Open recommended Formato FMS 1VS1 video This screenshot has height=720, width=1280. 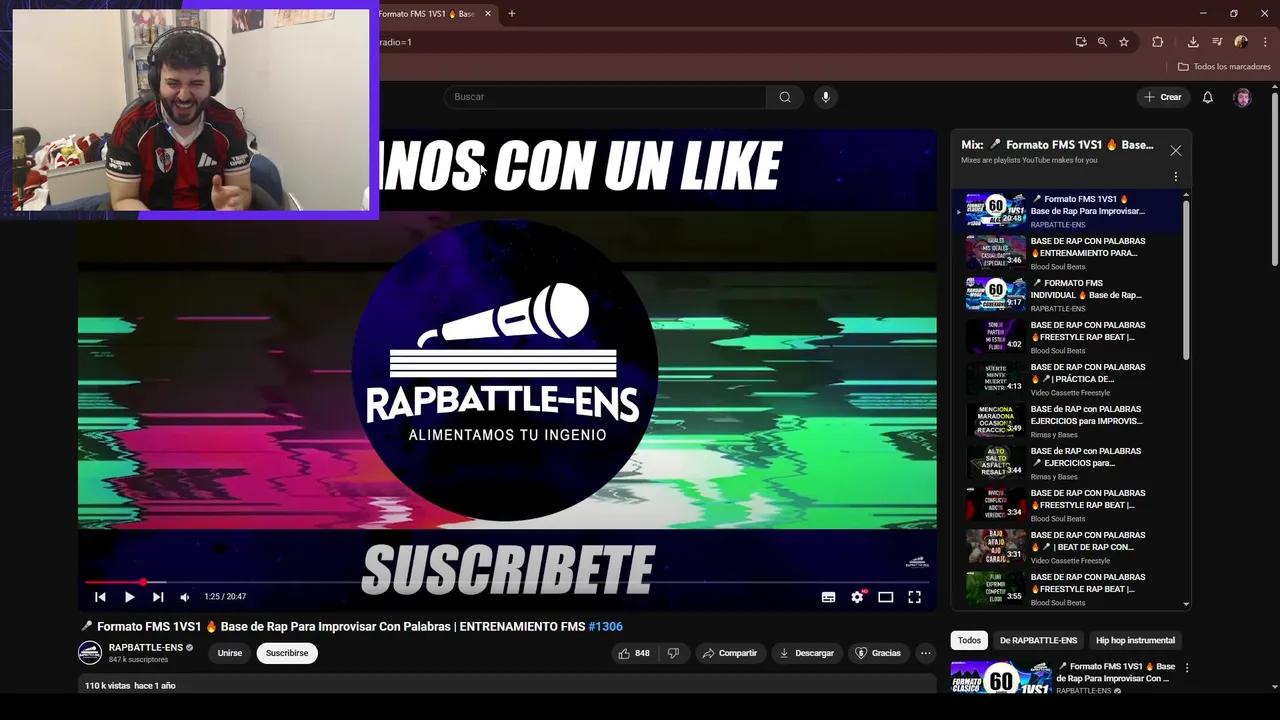(x=1063, y=678)
